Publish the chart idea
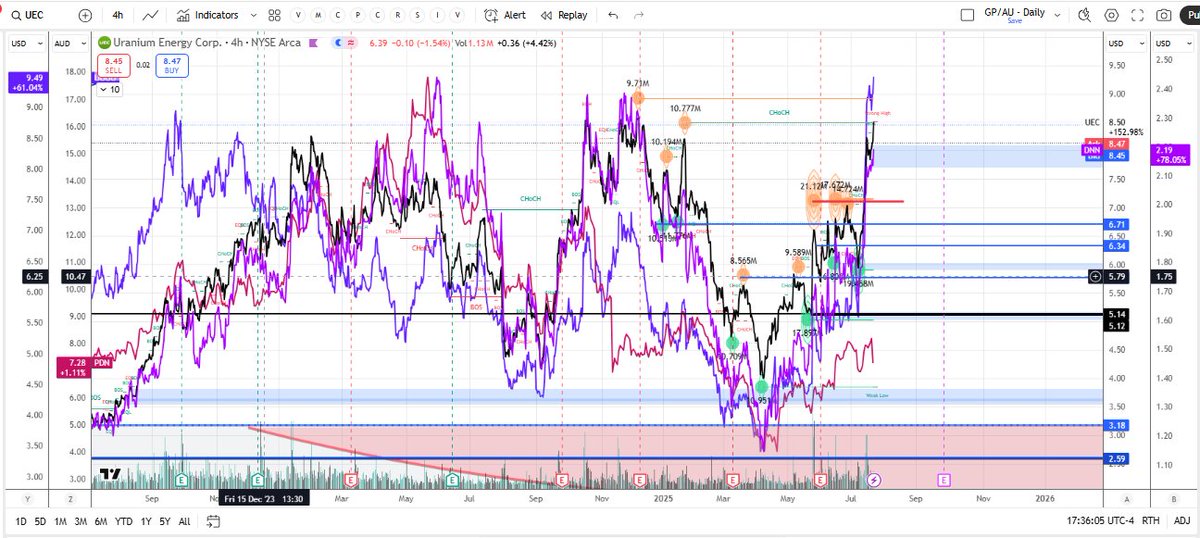 click(1190, 15)
